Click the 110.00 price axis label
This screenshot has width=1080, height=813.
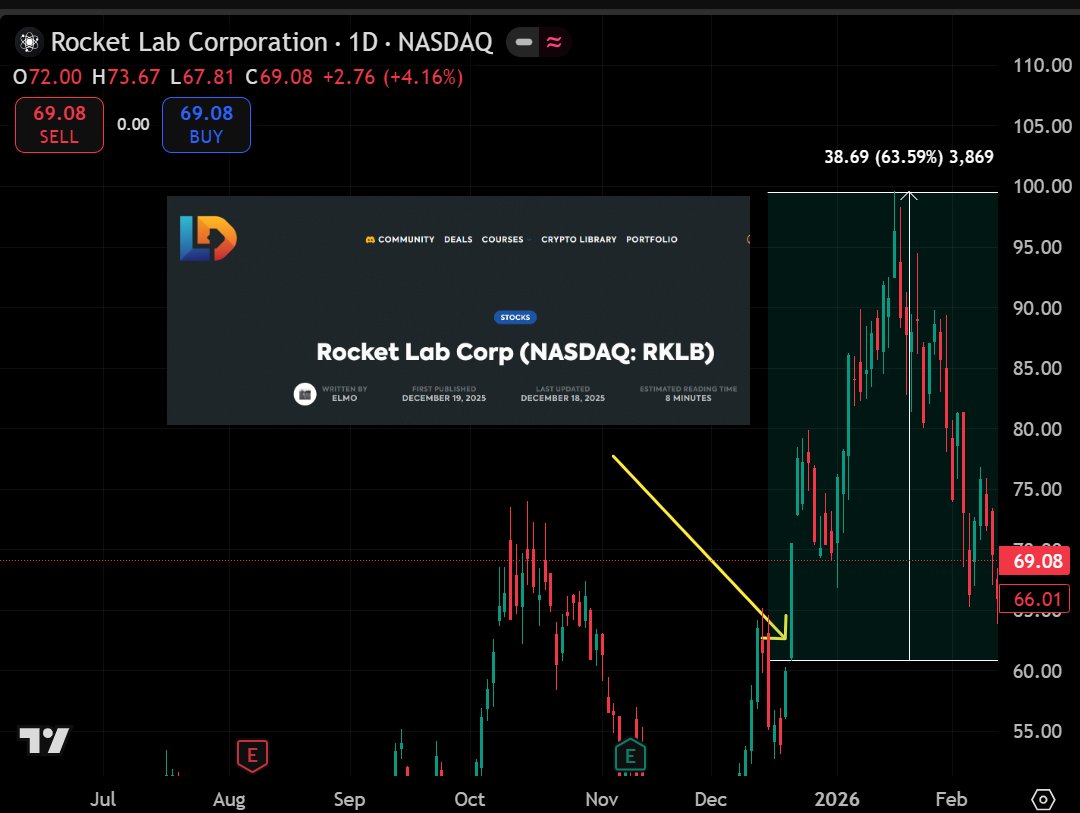point(1042,65)
